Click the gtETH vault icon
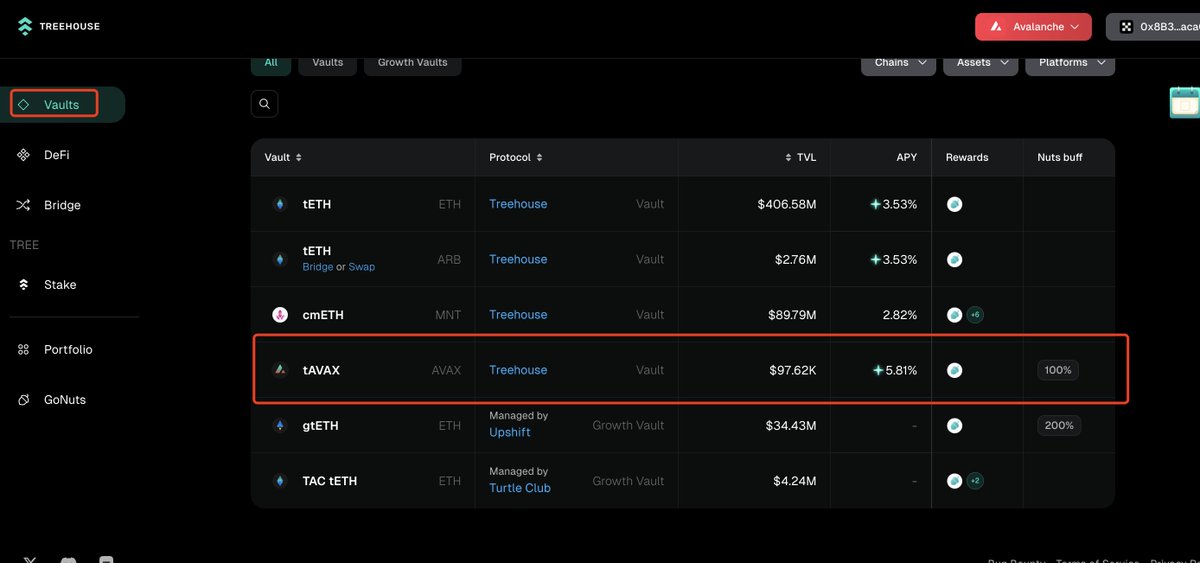 [x=280, y=426]
